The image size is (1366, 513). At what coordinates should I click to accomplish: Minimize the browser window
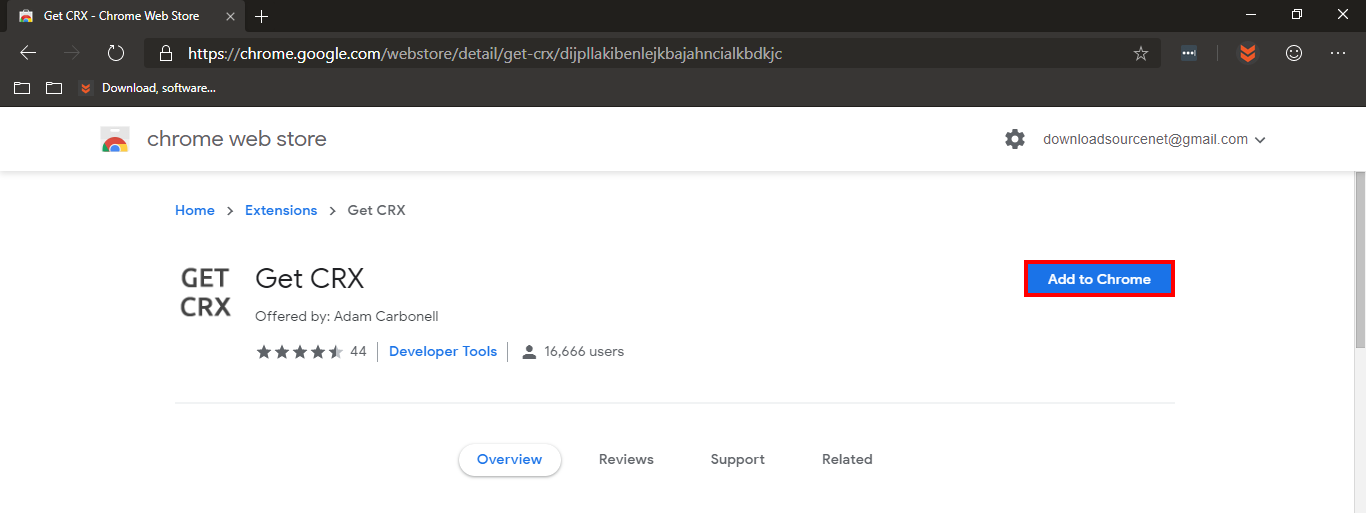[1251, 15]
